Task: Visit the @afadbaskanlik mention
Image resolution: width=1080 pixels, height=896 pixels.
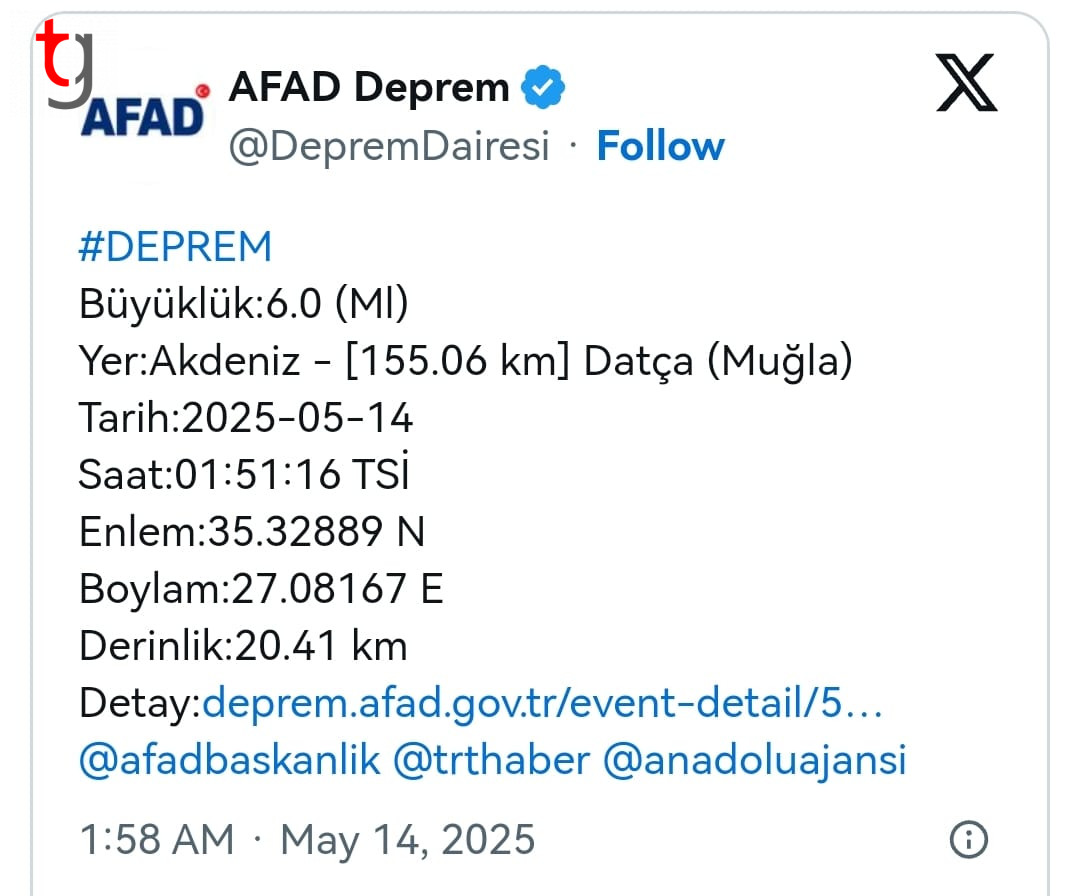Action: click(229, 760)
